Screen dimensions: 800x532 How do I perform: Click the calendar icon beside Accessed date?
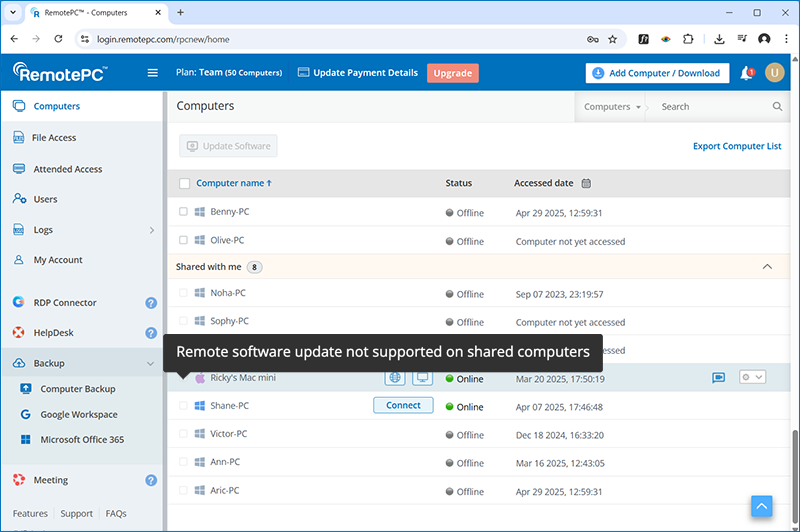[x=586, y=184]
